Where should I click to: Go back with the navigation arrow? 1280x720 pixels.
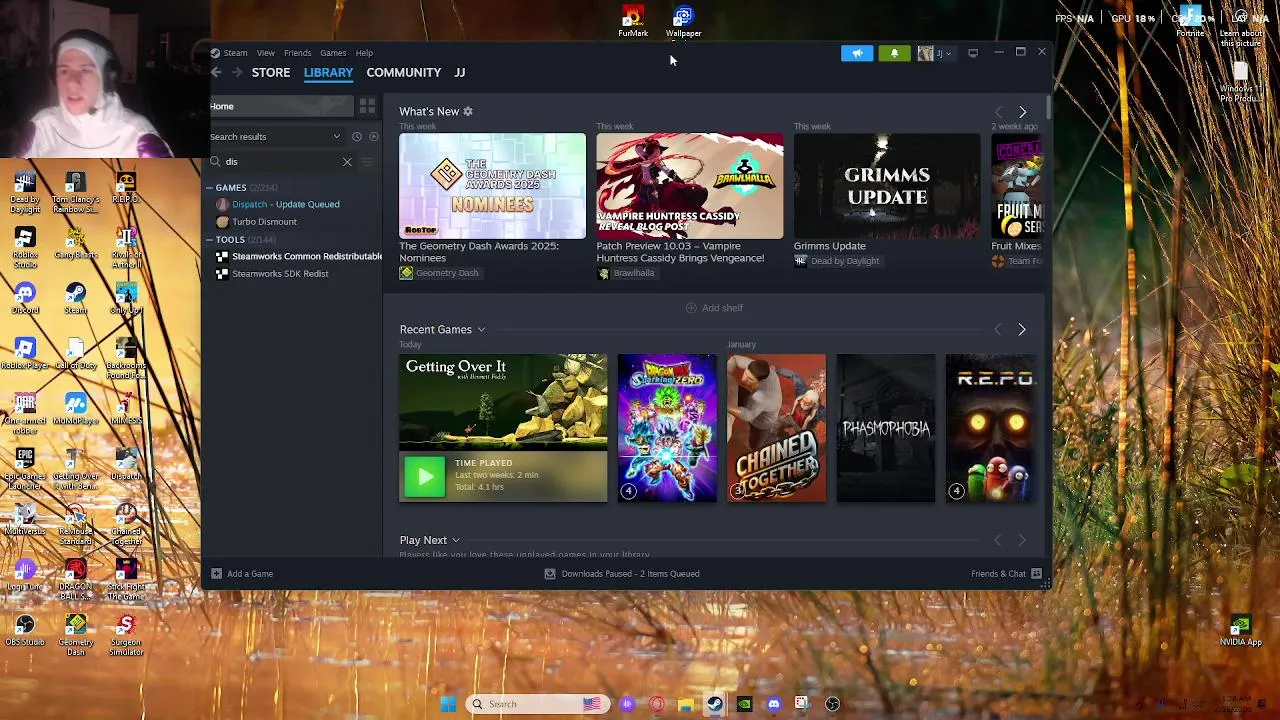(216, 72)
